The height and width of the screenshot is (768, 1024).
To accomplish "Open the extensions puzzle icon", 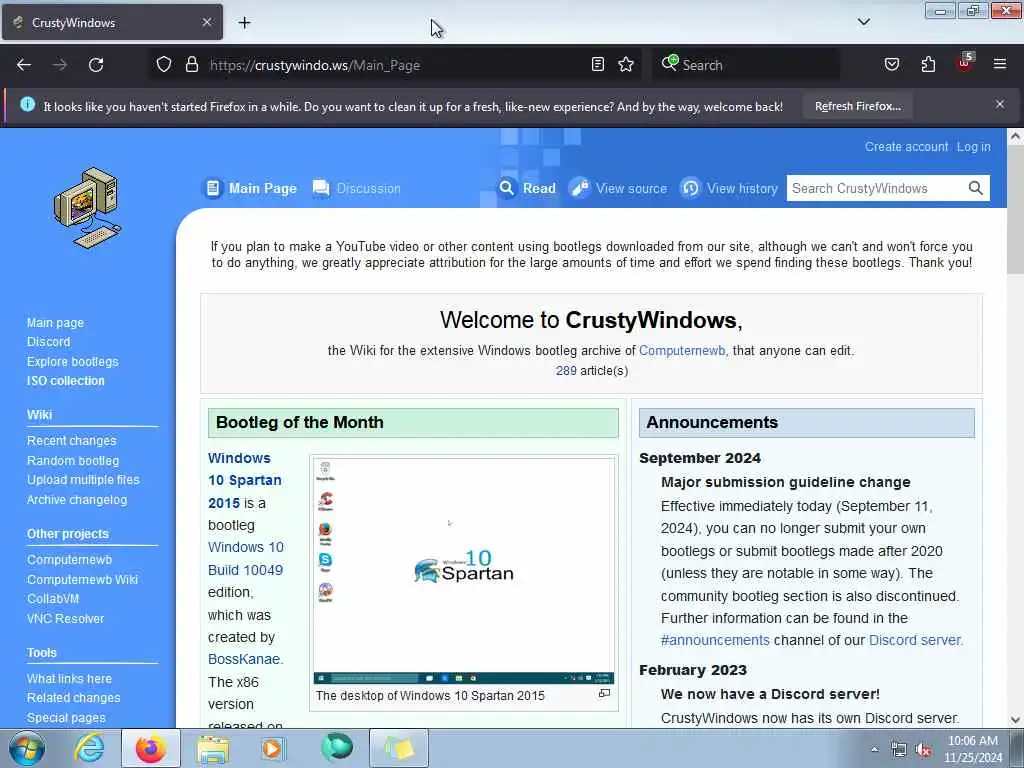I will point(928,64).
